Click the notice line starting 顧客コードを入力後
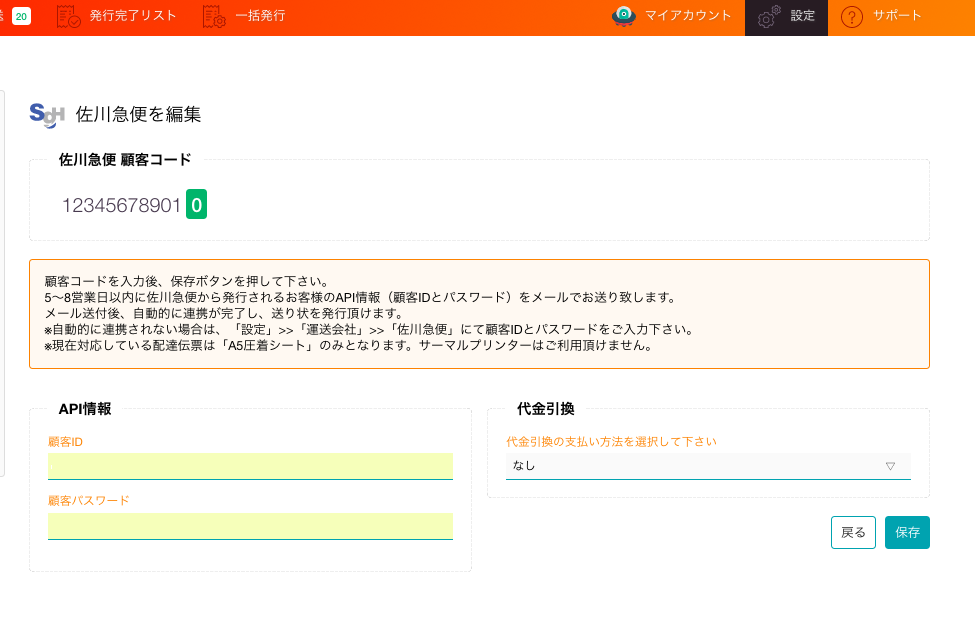Image resolution: width=975 pixels, height=631 pixels. click(x=187, y=281)
